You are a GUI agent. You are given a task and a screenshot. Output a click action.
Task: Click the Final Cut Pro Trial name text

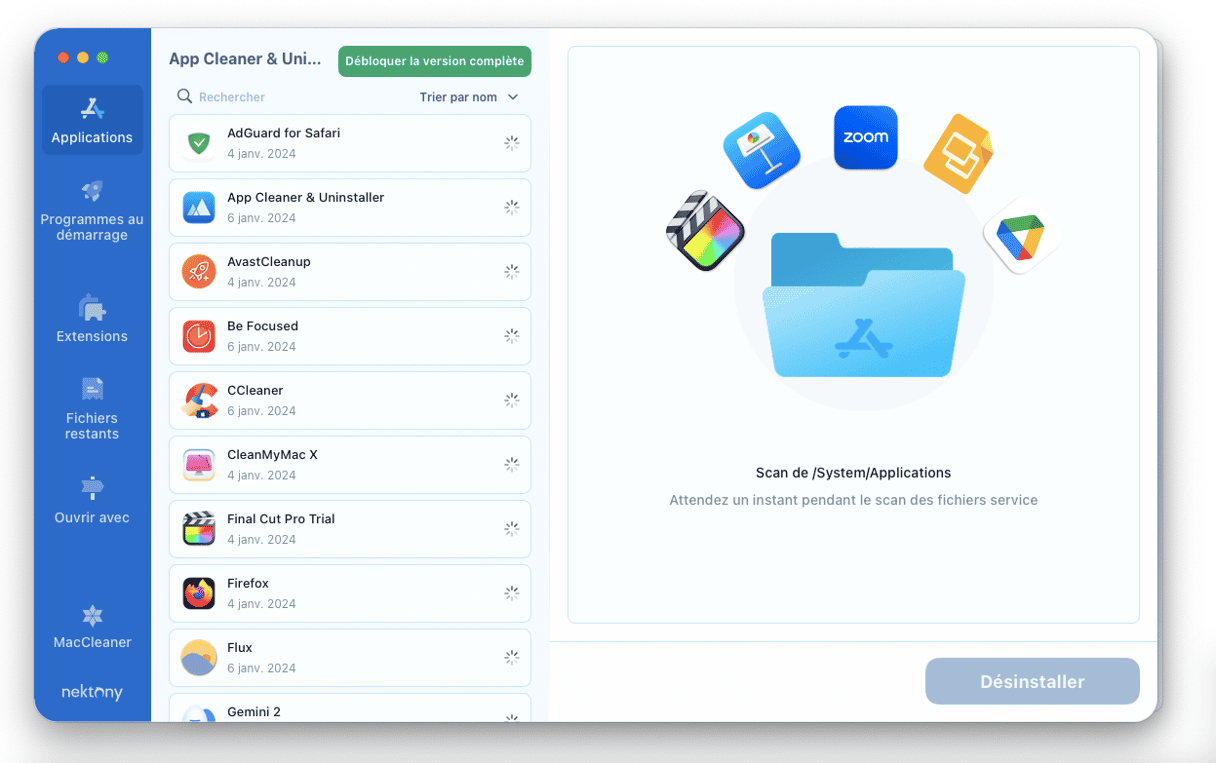[x=281, y=519]
